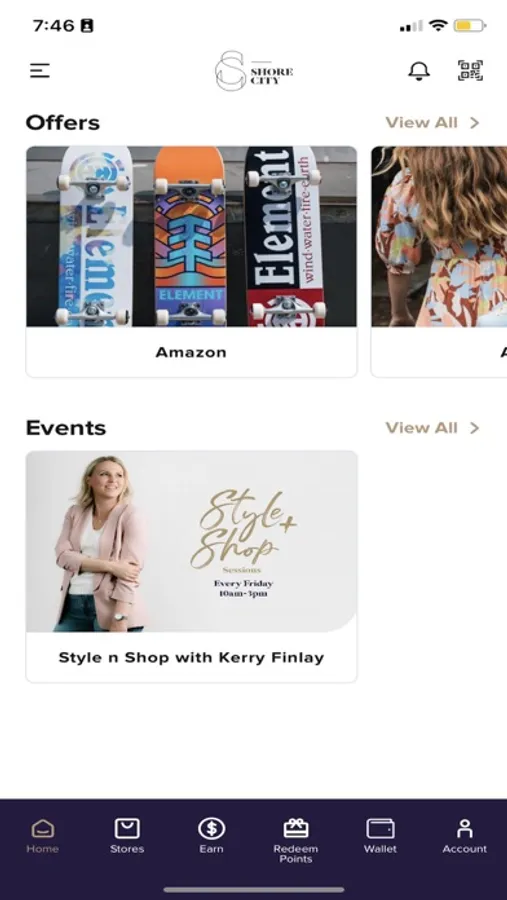Open the Stores shopping bag icon
The height and width of the screenshot is (900, 507).
point(127,828)
